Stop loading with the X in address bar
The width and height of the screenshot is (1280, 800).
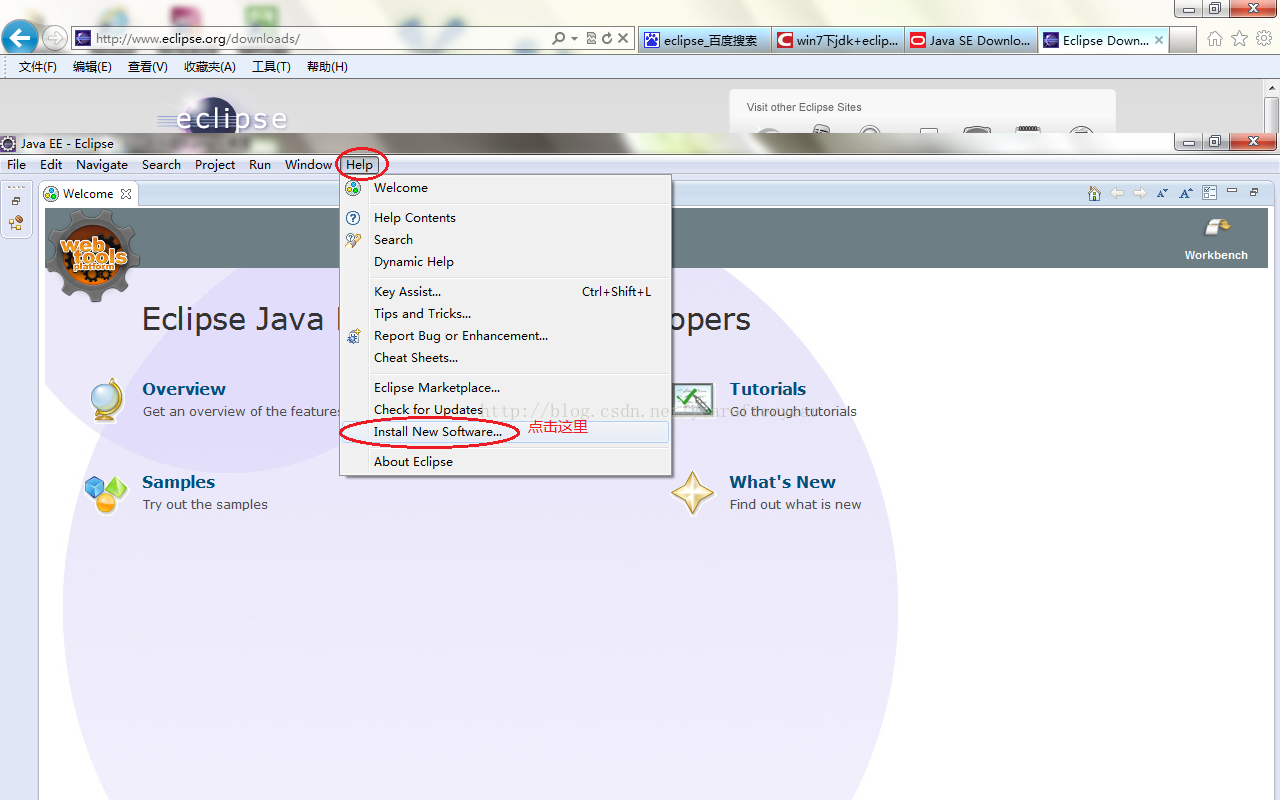[623, 39]
